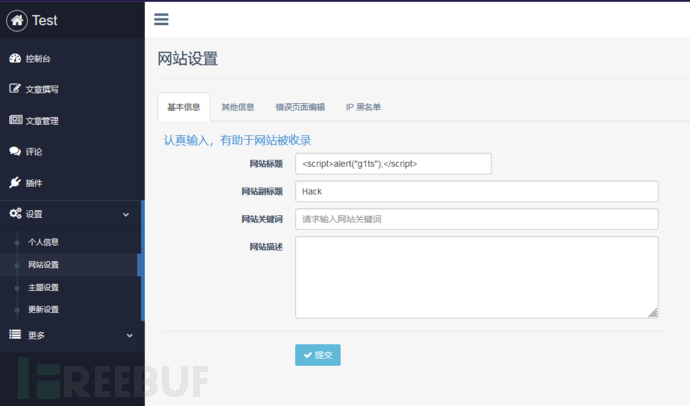
Task: Collapse the 设置 menu chevron
Action: pyautogui.click(x=126, y=215)
